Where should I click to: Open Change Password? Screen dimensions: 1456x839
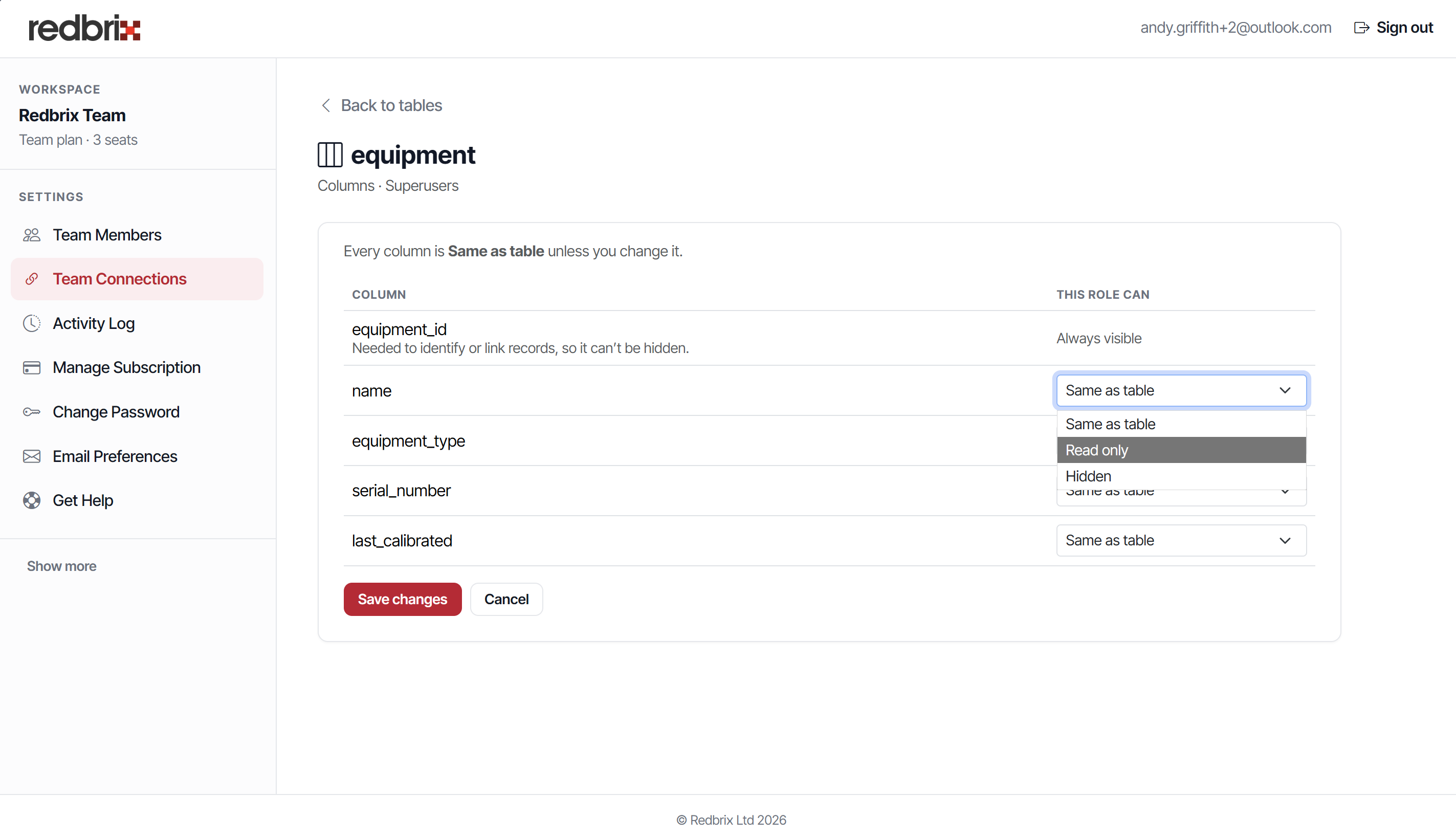(x=137, y=412)
